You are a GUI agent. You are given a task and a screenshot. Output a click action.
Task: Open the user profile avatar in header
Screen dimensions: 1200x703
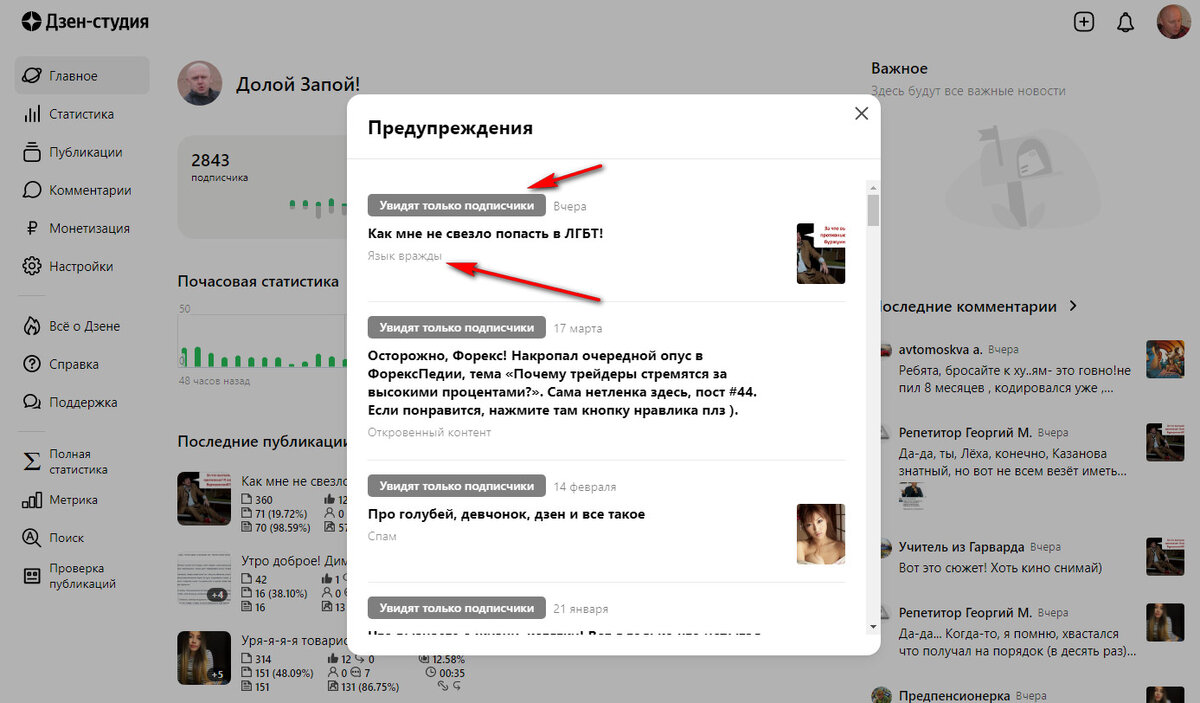tap(1173, 21)
